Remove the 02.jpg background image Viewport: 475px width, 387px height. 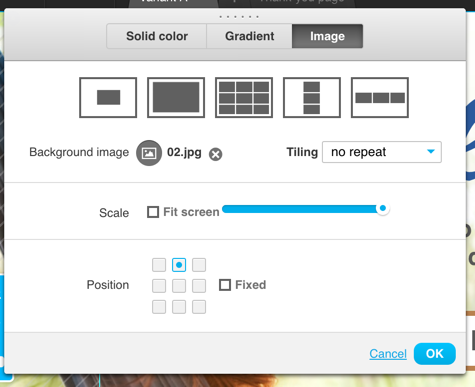(x=216, y=154)
